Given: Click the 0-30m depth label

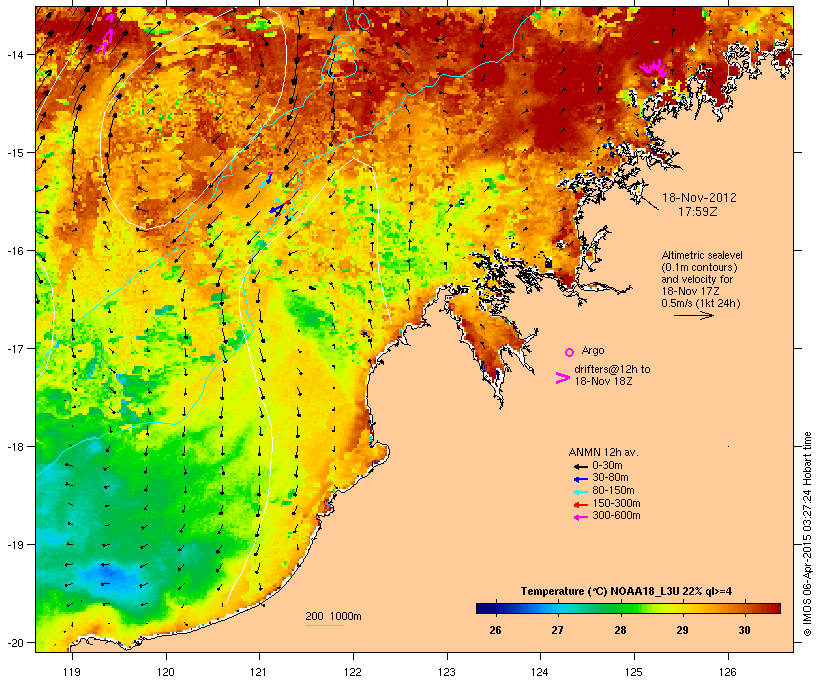Looking at the screenshot, I should pyautogui.click(x=607, y=466).
